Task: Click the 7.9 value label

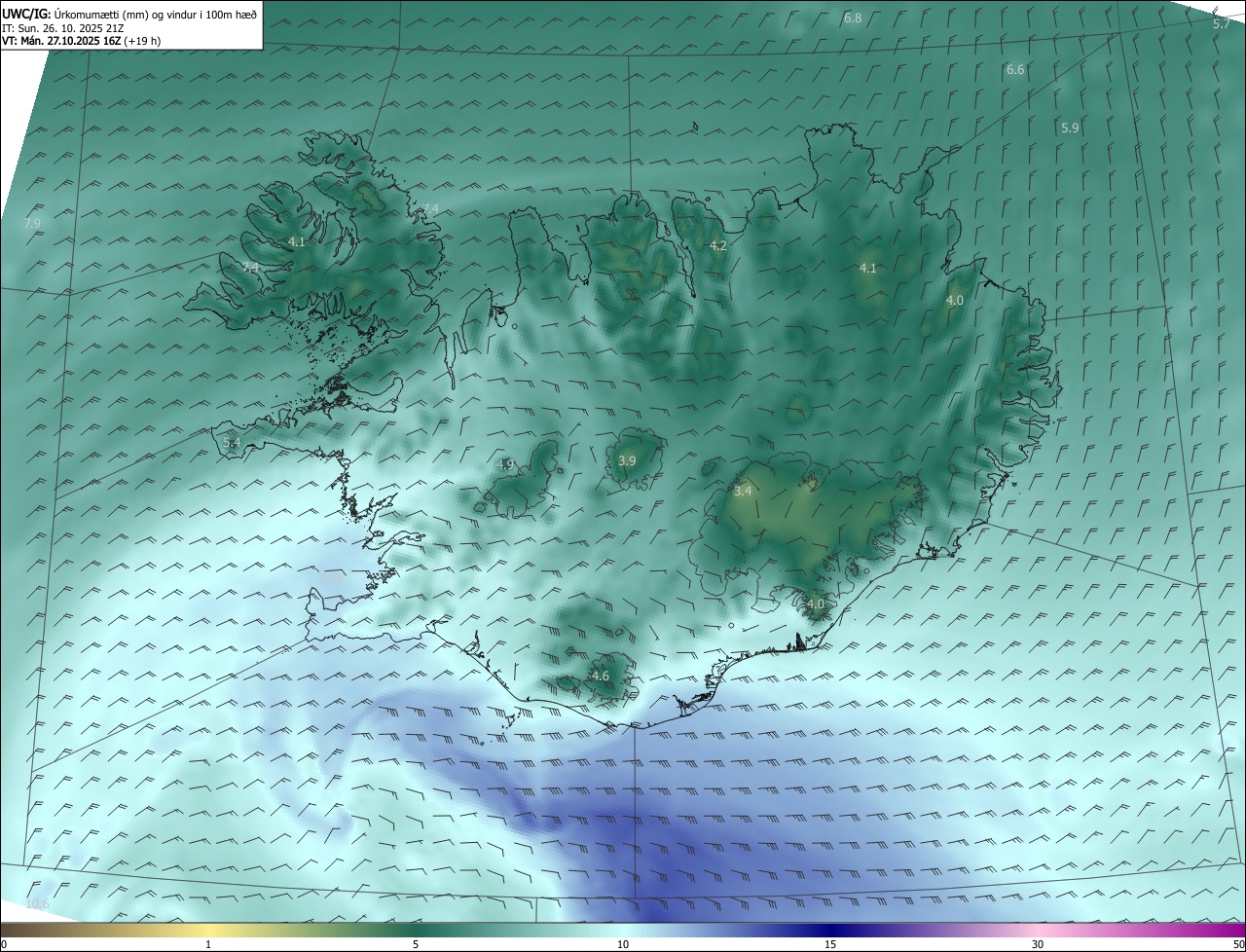Action: 32,224
